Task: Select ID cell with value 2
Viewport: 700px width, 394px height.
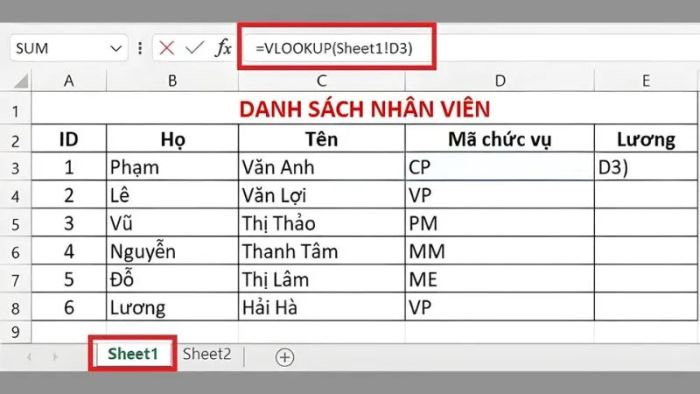Action: coord(69,195)
